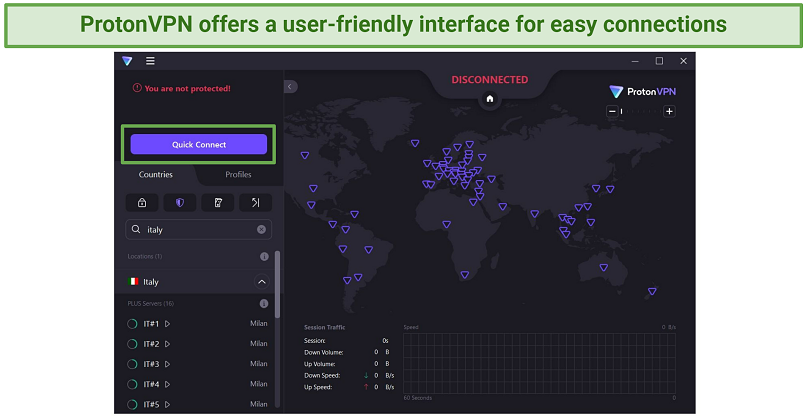
Task: Select the Iceland server marker
Action: 415,143
